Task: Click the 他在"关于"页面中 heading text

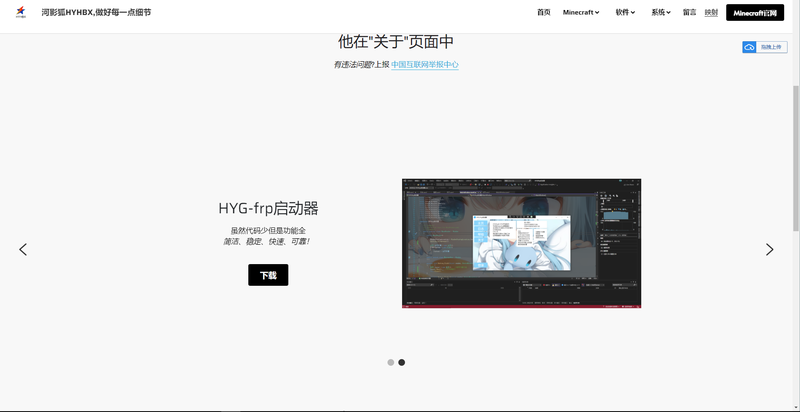Action: (396, 42)
